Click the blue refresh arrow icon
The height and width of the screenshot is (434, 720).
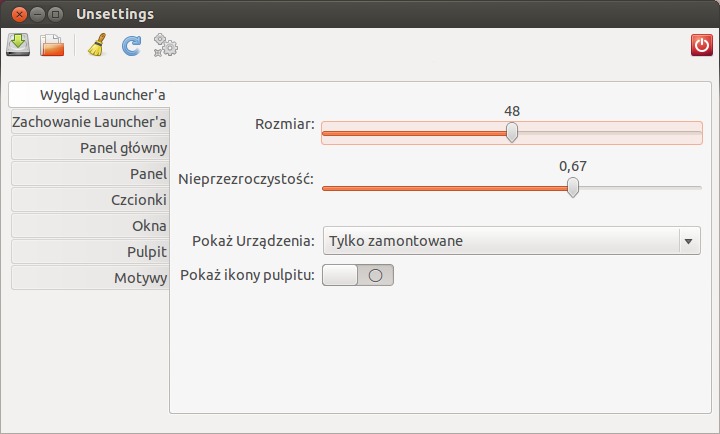[132, 45]
